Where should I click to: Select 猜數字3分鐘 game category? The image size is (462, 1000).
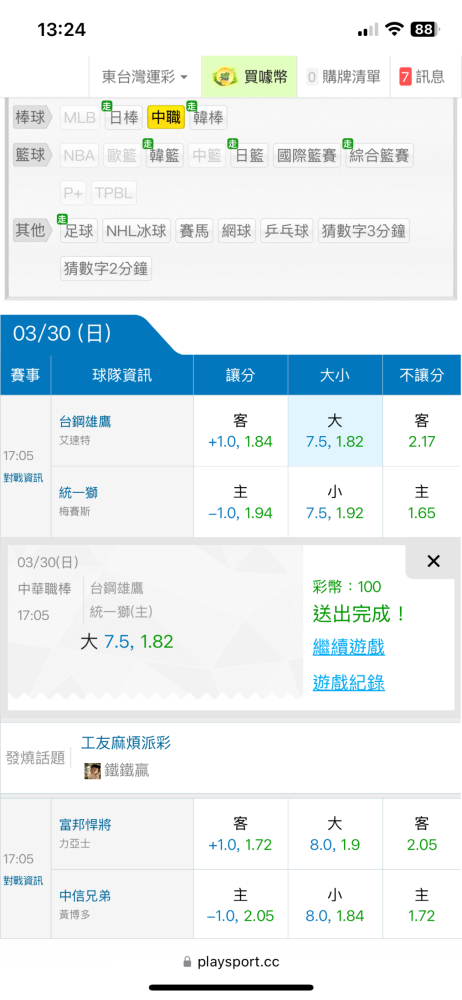[x=364, y=231]
